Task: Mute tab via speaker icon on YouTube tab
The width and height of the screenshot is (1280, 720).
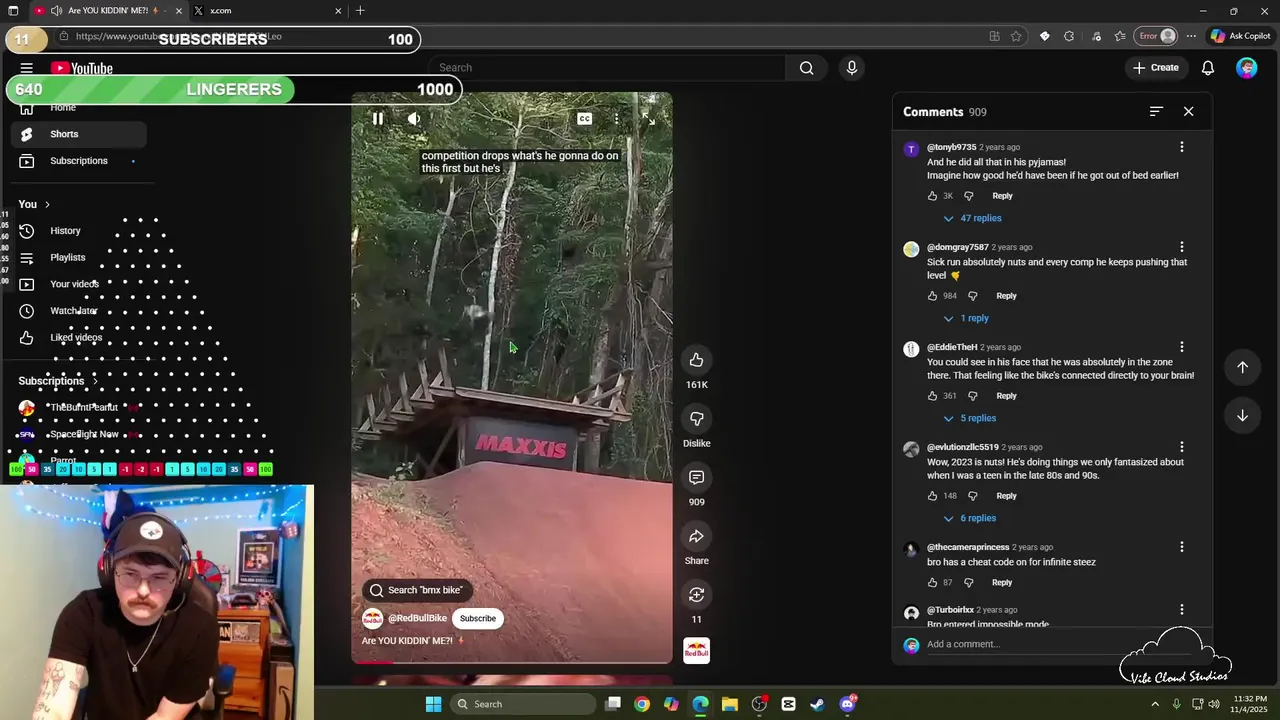Action: tap(58, 11)
